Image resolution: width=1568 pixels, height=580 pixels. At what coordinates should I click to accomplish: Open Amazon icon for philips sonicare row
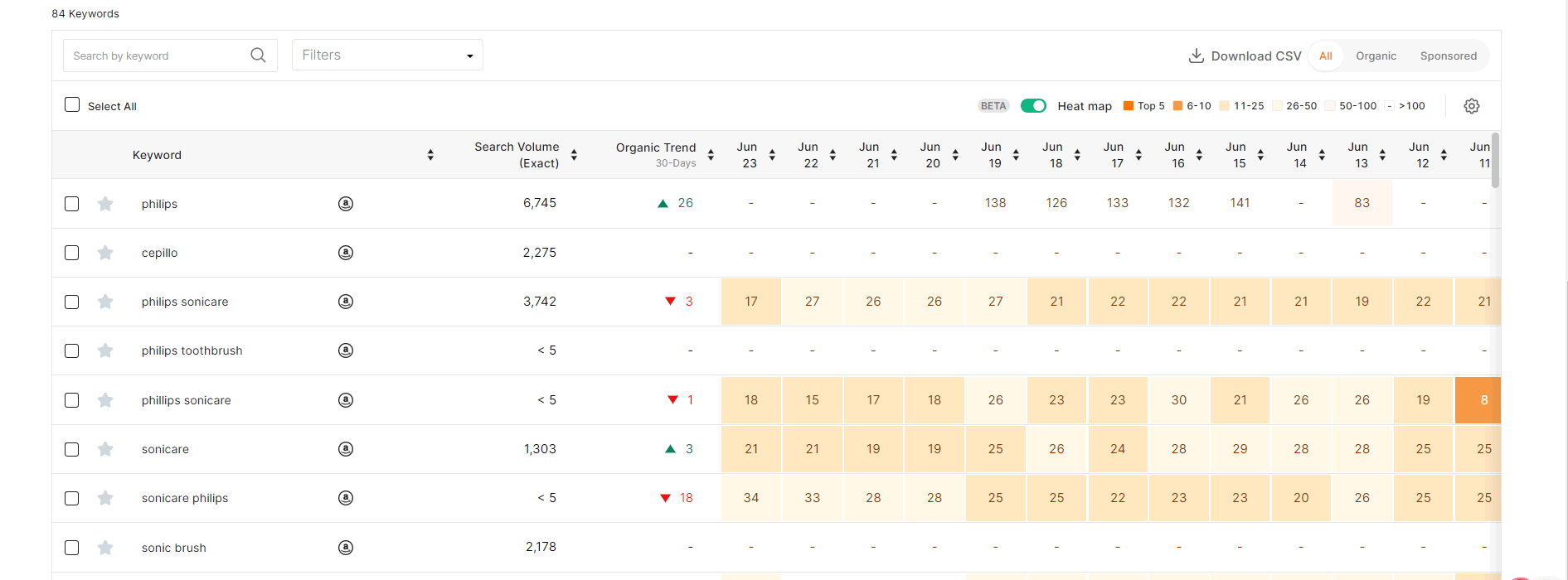346,302
